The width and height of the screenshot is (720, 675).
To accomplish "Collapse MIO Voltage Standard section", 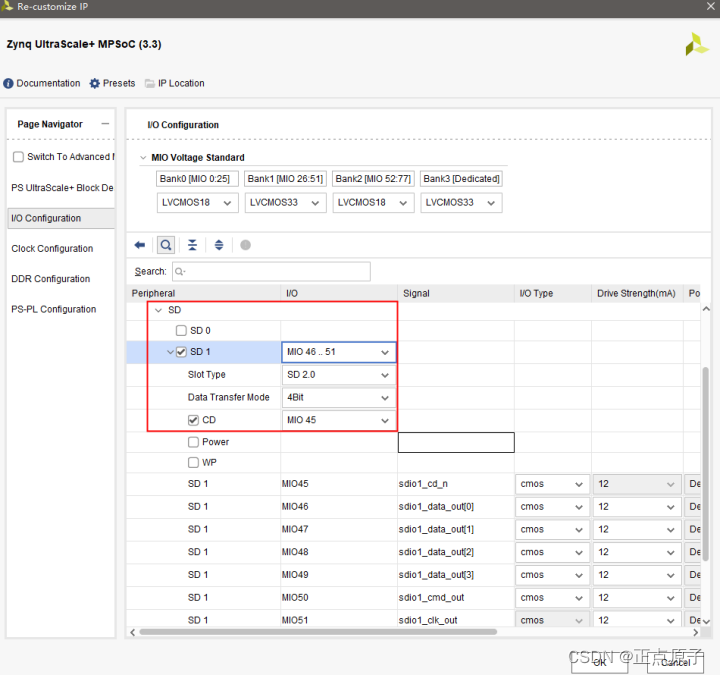I will tap(143, 158).
